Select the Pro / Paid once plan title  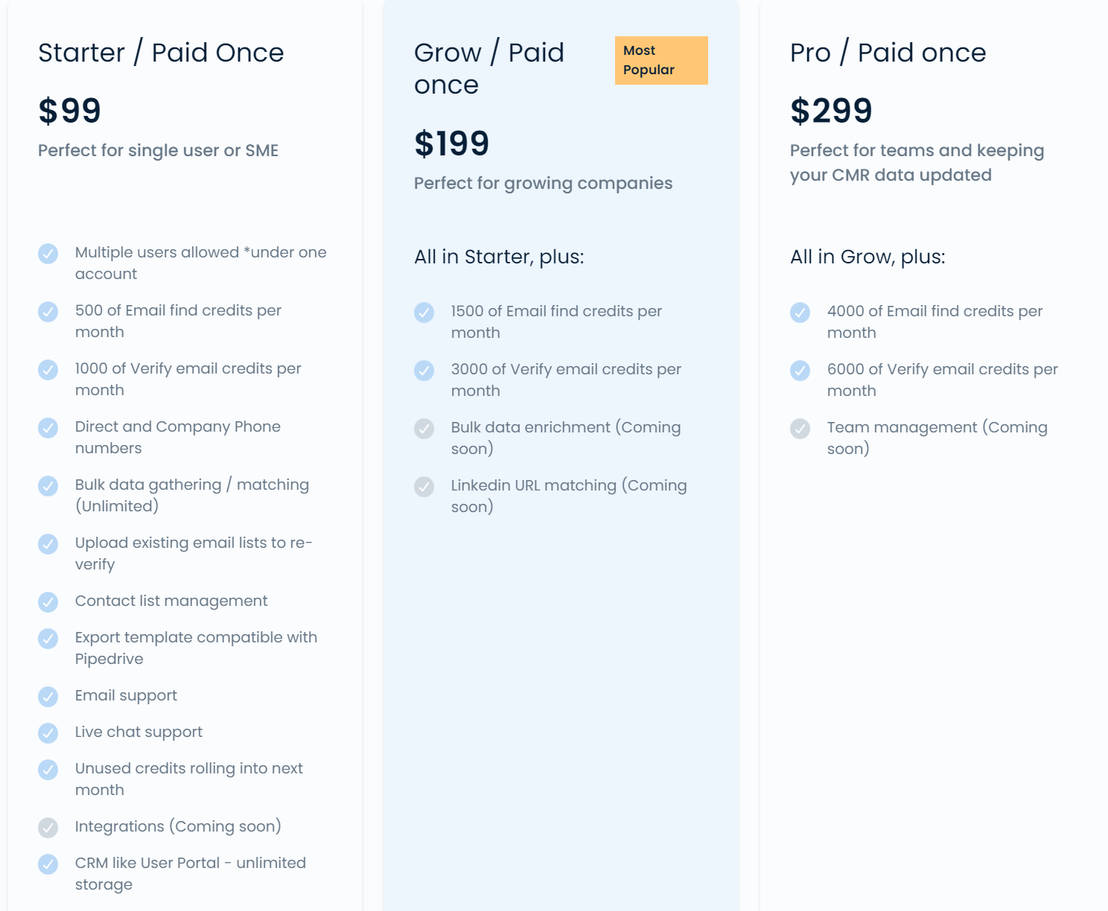(x=888, y=52)
